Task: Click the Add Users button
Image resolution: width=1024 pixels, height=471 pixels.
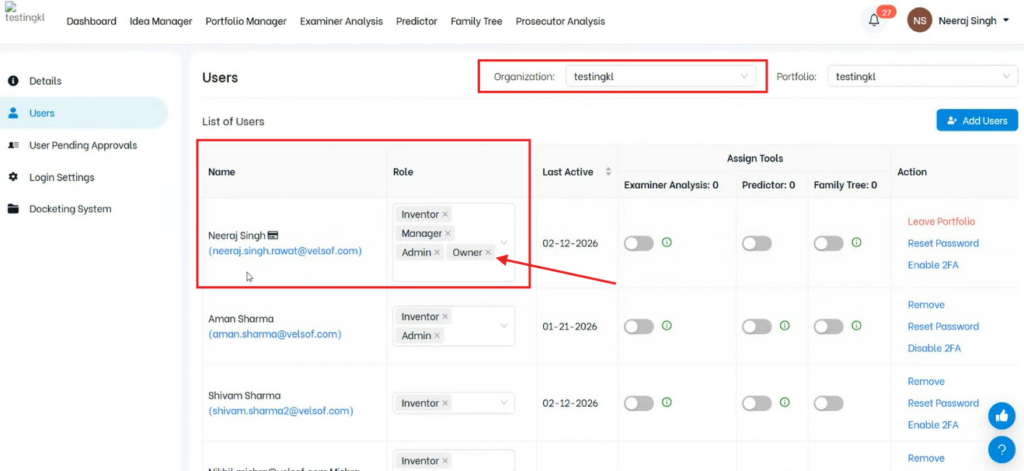Action: [976, 120]
